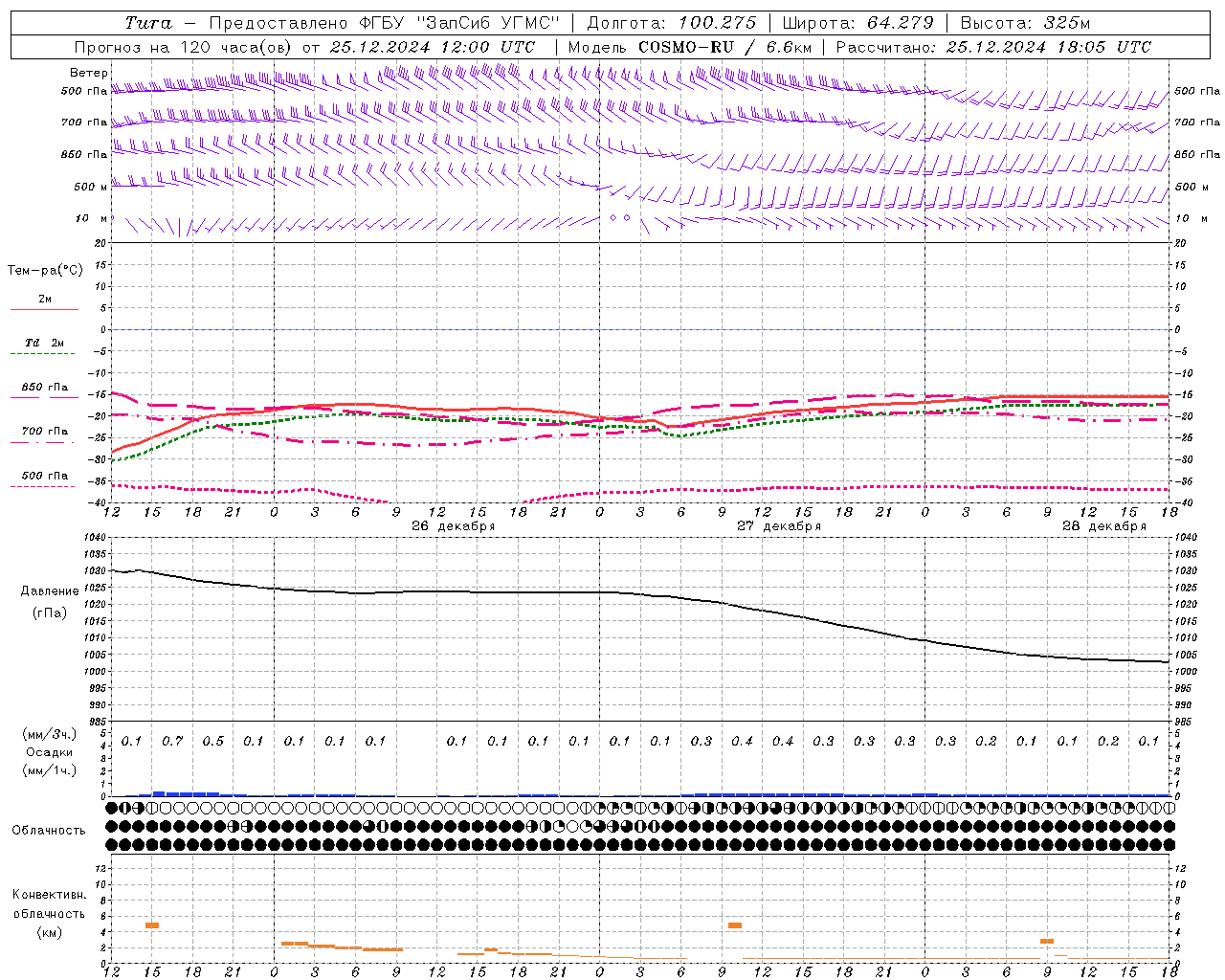Click the "27 декабря" date label
The image size is (1225, 980).
click(x=778, y=526)
